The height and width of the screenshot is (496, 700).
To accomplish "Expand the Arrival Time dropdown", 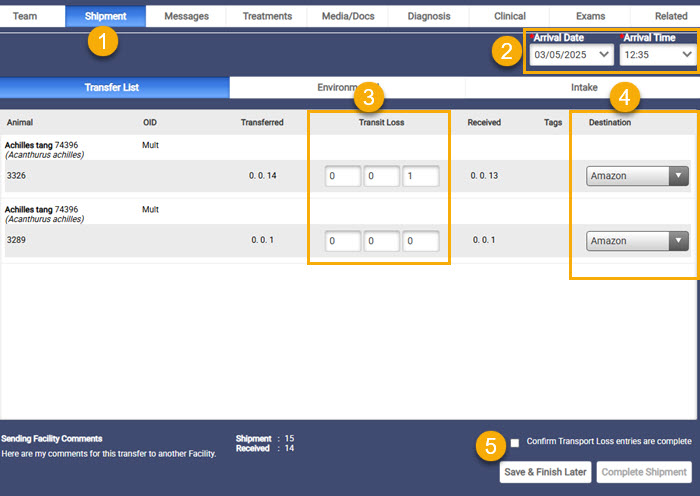I will coord(658,55).
